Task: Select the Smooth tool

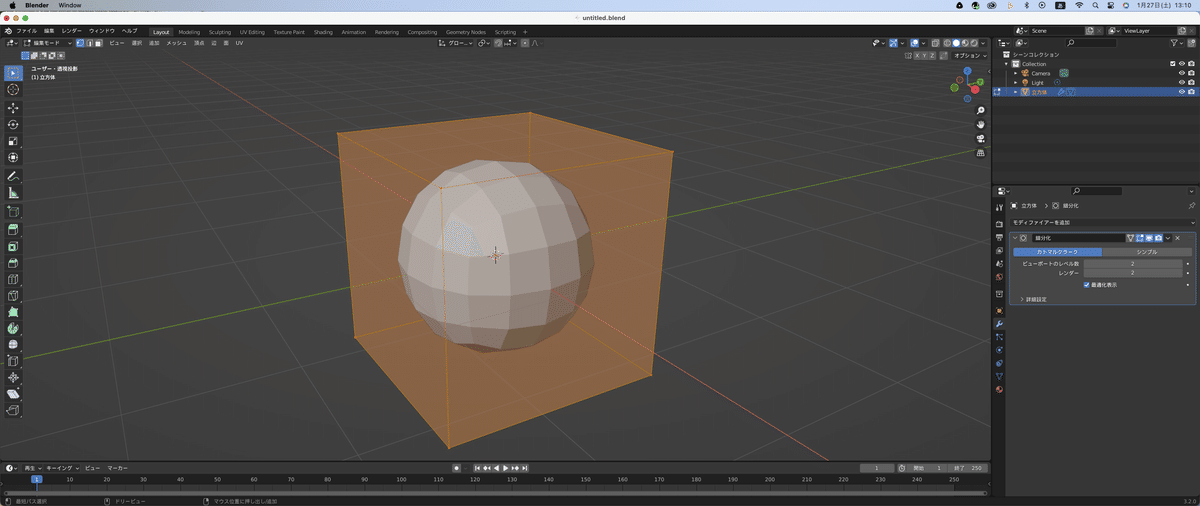Action: coord(13,344)
